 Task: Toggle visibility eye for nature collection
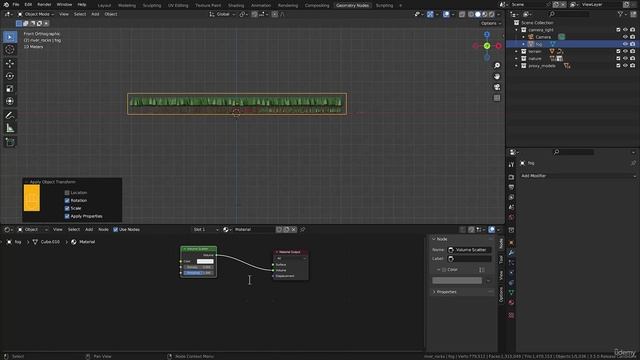click(625, 59)
